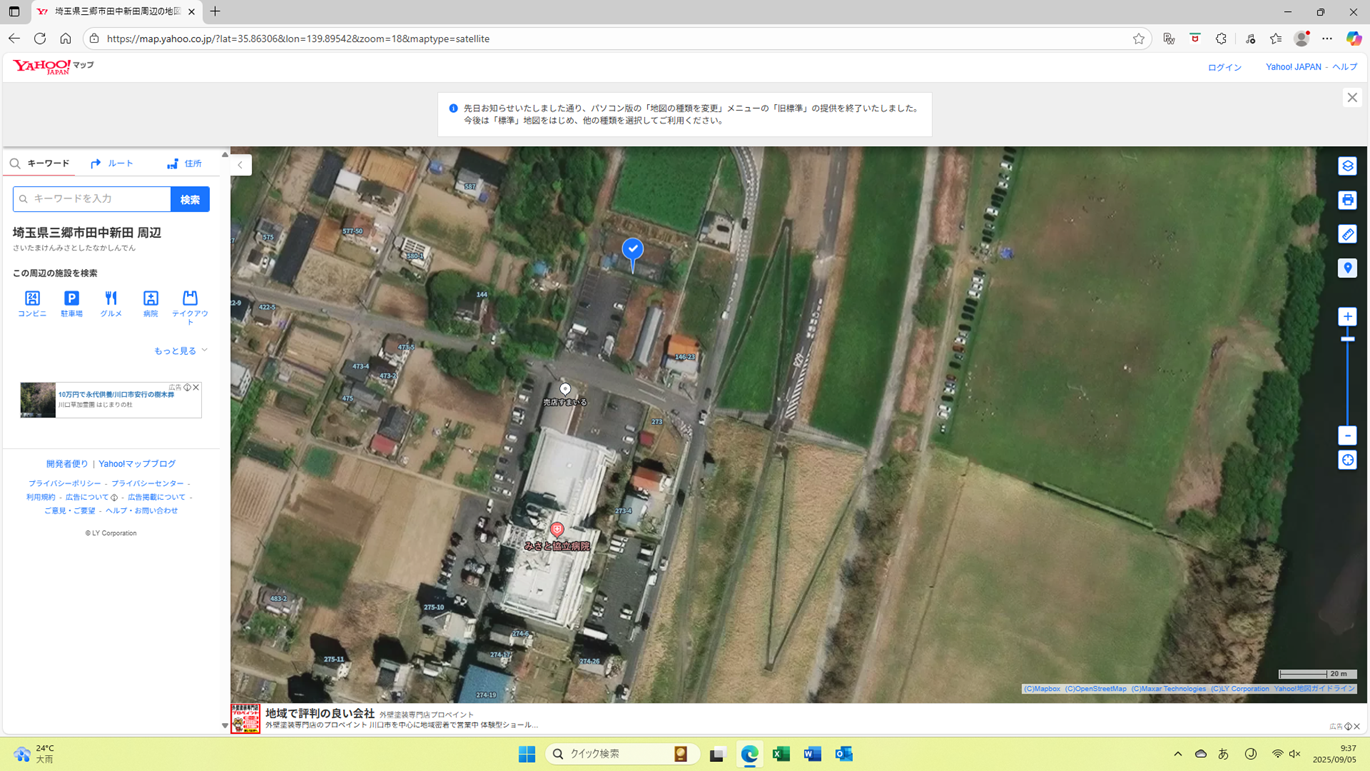Switch to the ルート tab

[112, 163]
